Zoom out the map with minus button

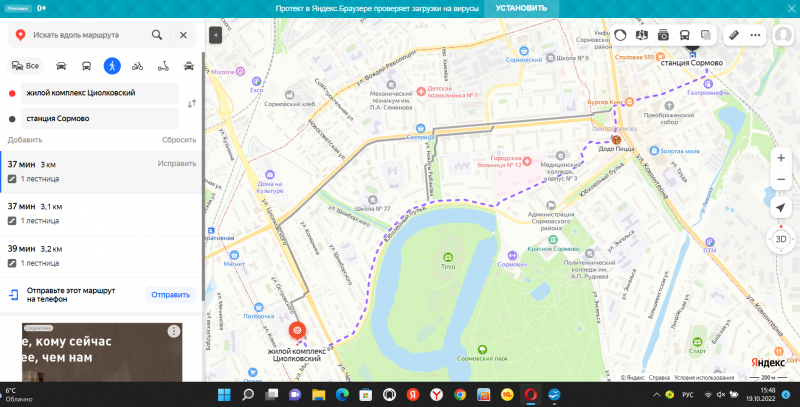point(781,180)
